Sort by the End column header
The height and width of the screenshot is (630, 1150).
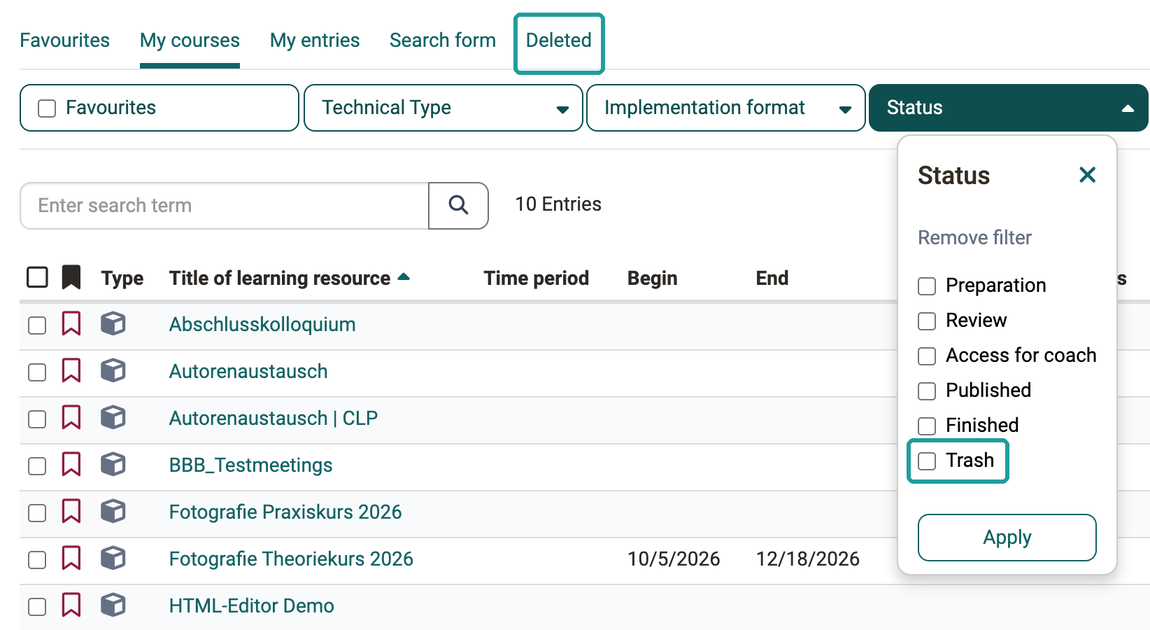pos(772,278)
